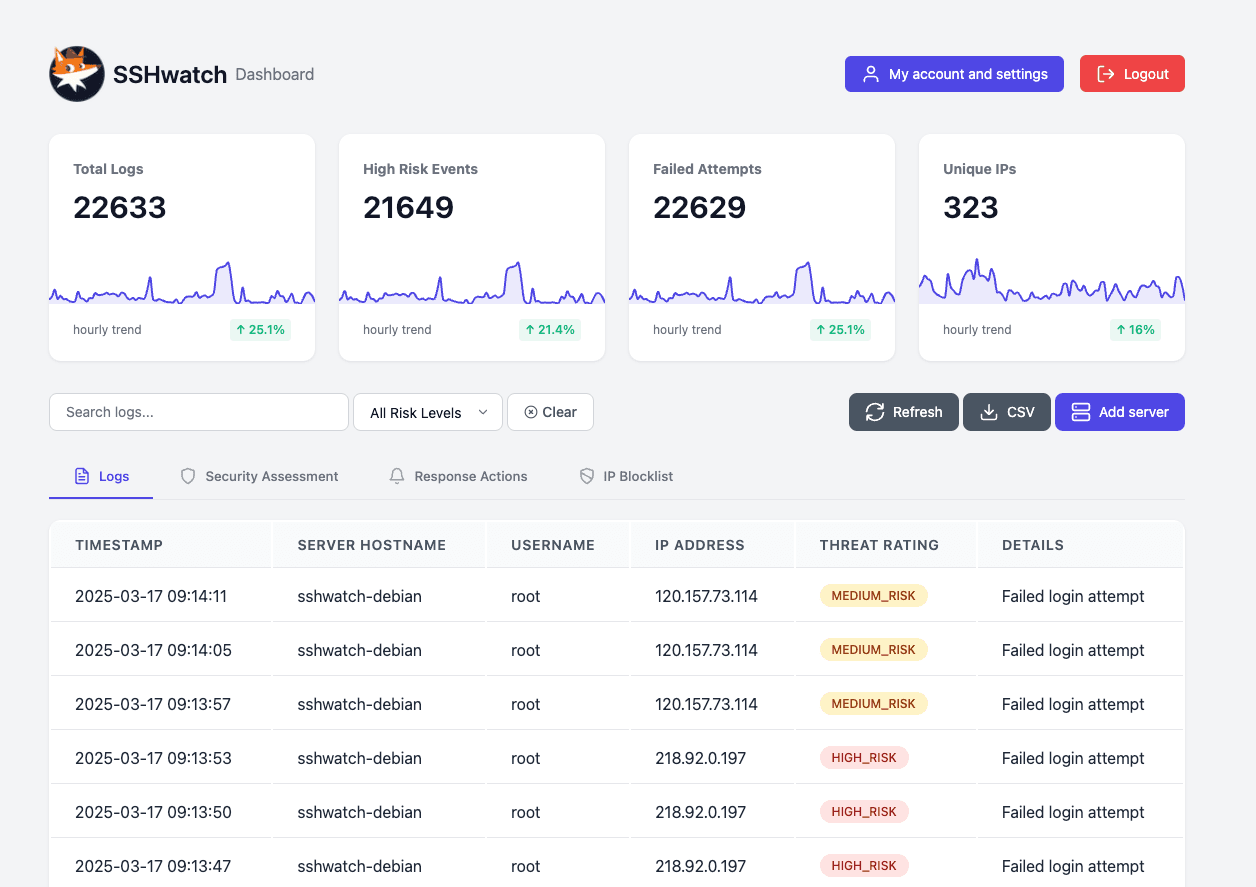Open the IP Blocklist tab
Image resolution: width=1256 pixels, height=887 pixels.
637,477
